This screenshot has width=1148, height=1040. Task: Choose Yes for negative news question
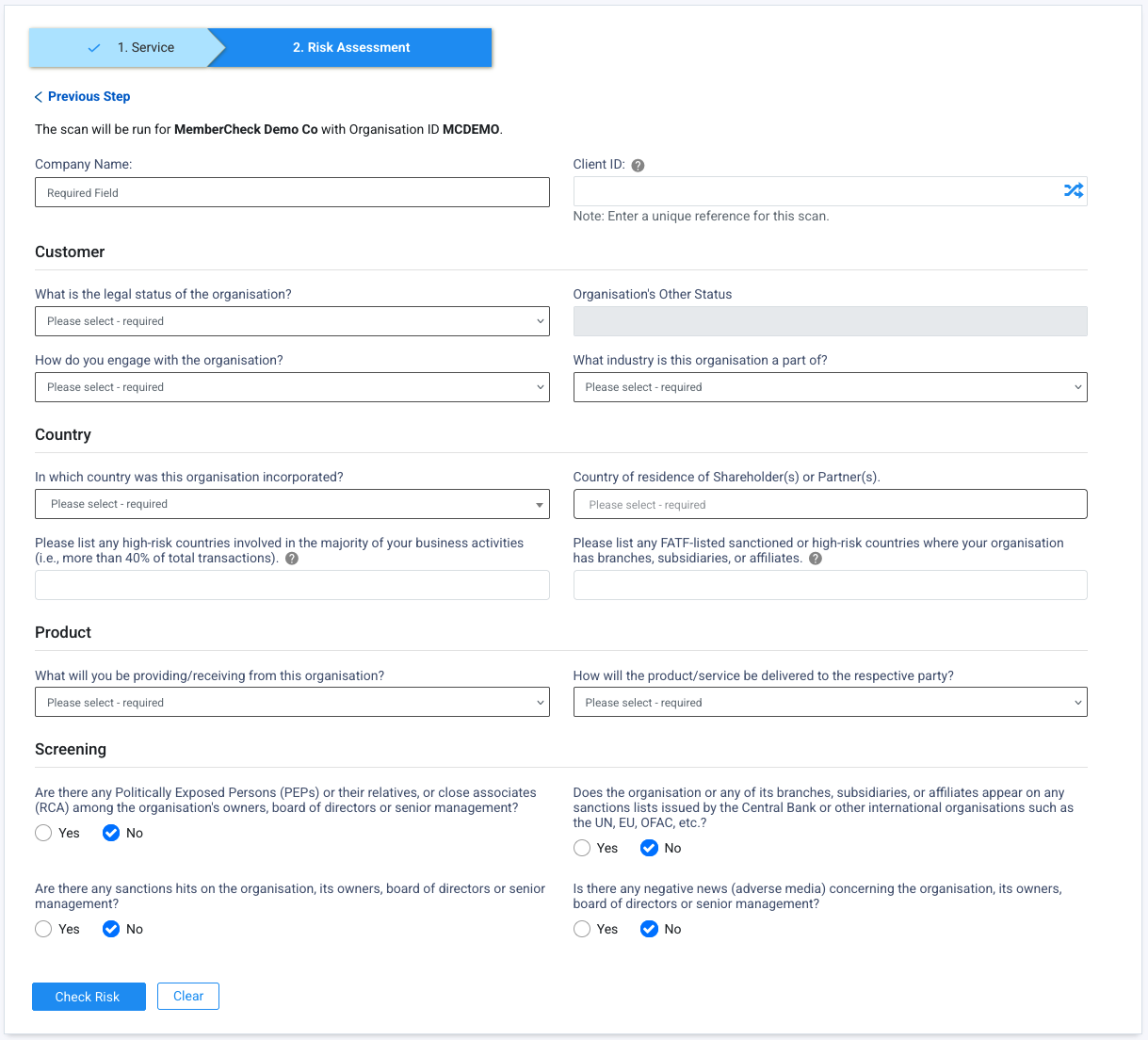tap(582, 929)
